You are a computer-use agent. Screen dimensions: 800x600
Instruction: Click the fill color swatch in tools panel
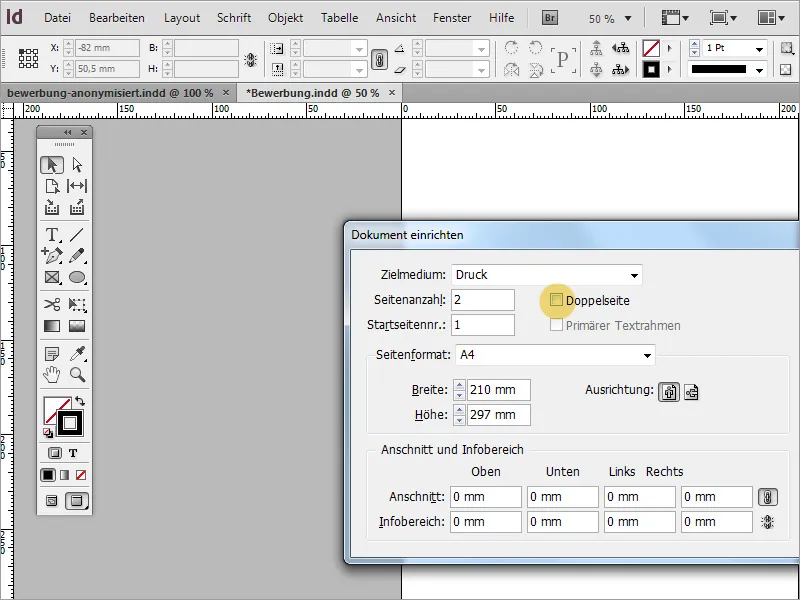point(53,407)
